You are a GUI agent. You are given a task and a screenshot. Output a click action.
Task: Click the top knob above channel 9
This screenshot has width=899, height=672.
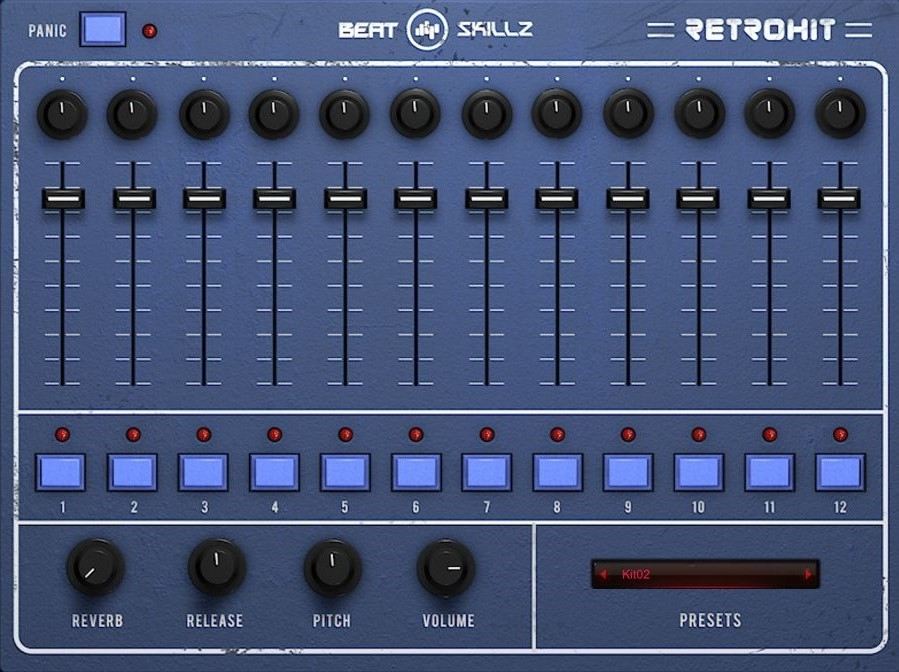tap(628, 114)
